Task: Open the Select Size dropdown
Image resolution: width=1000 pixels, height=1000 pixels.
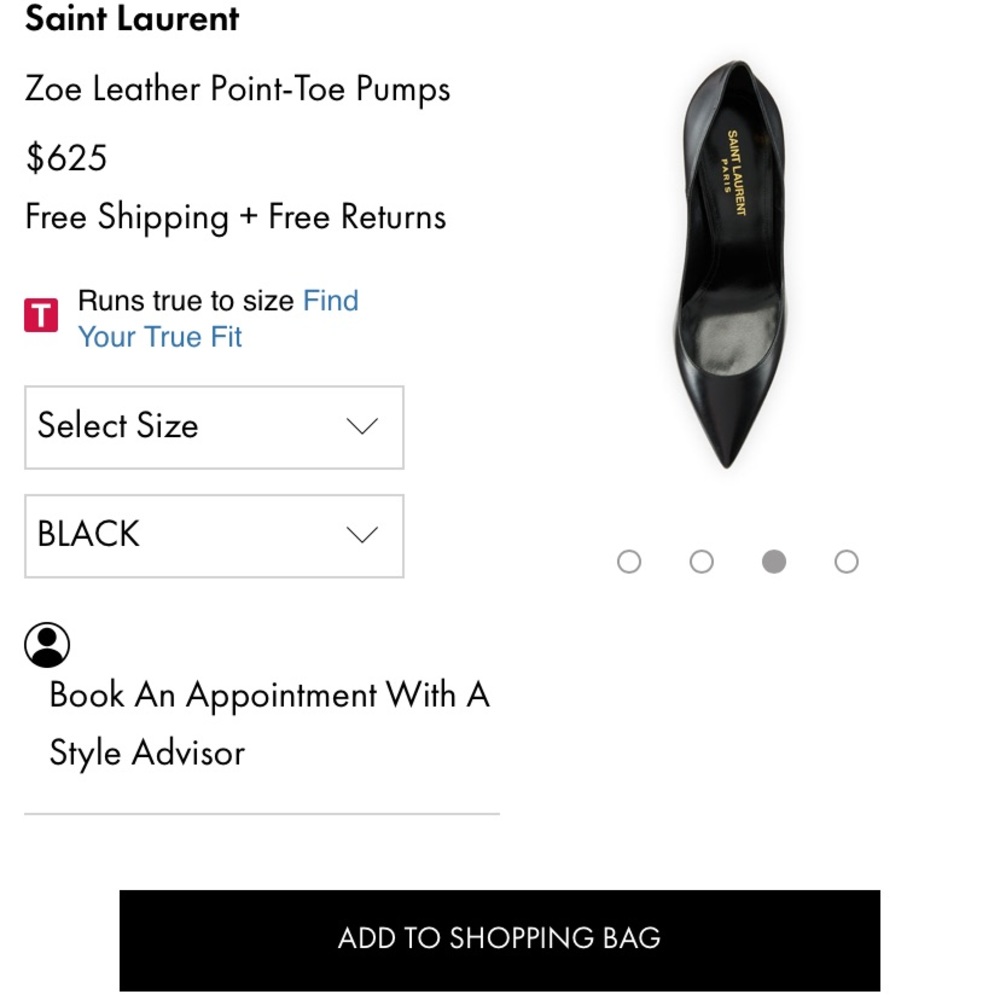Action: pos(214,427)
